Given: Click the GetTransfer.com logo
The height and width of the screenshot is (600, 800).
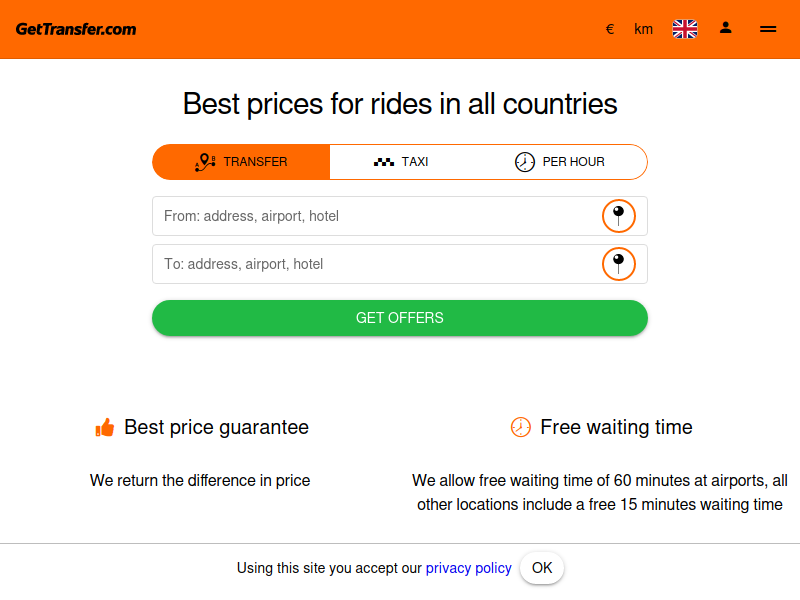Looking at the screenshot, I should coord(76,29).
